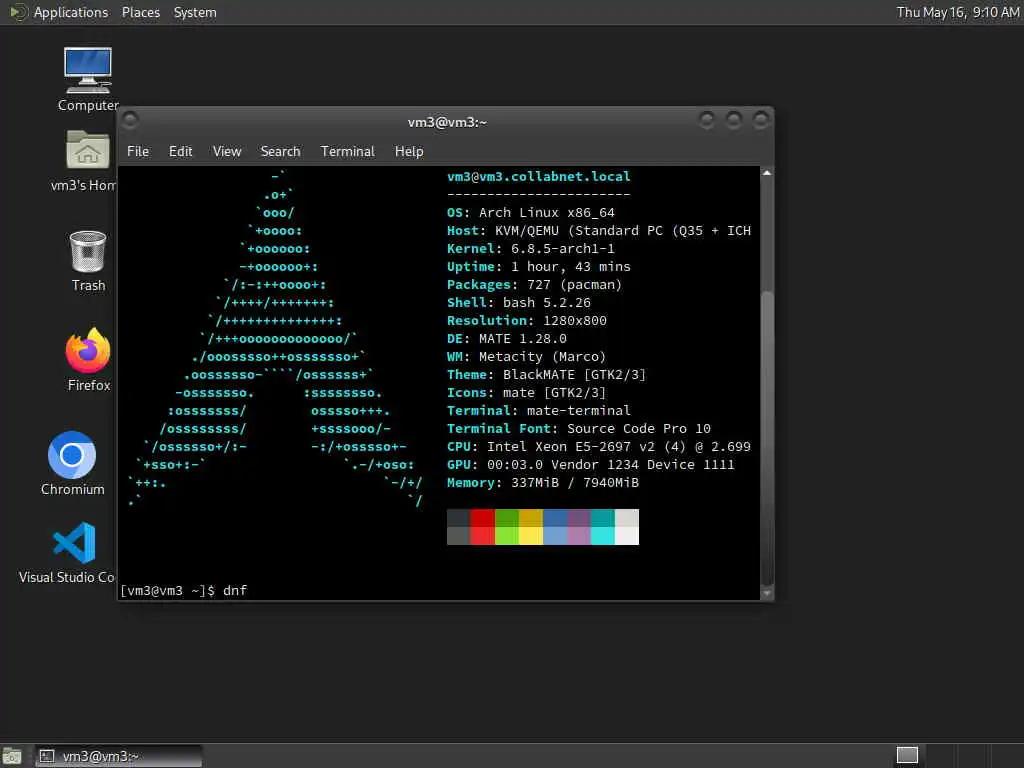The height and width of the screenshot is (768, 1024).
Task: Click the bright cyan color block in neofetch palette
Action: tap(603, 536)
